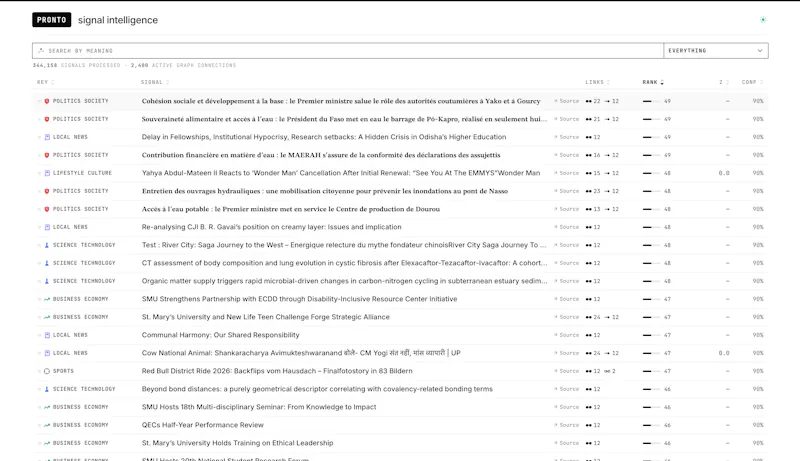Sort by the CONF column header
The image size is (800, 461).
pyautogui.click(x=752, y=82)
